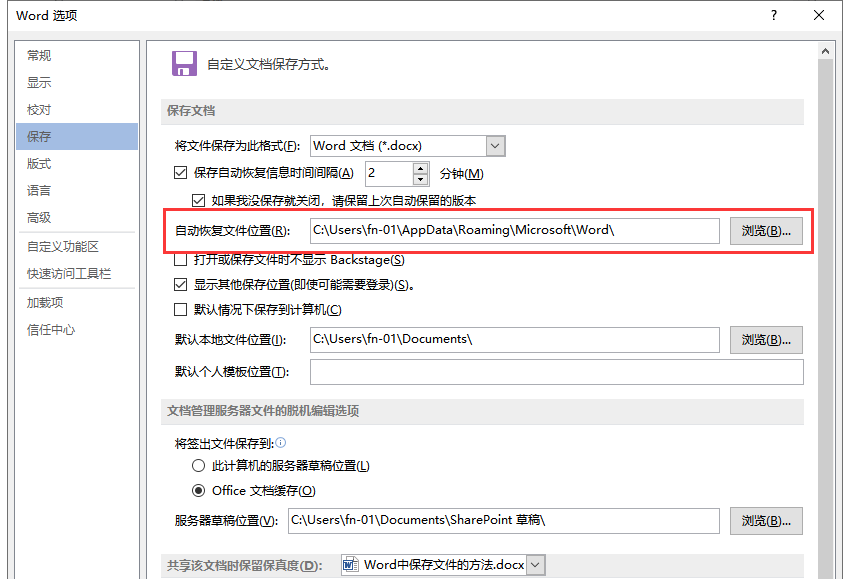Toggle 如果我没保存就关闭 keep last version checkbox
850x579 pixels.
198,201
